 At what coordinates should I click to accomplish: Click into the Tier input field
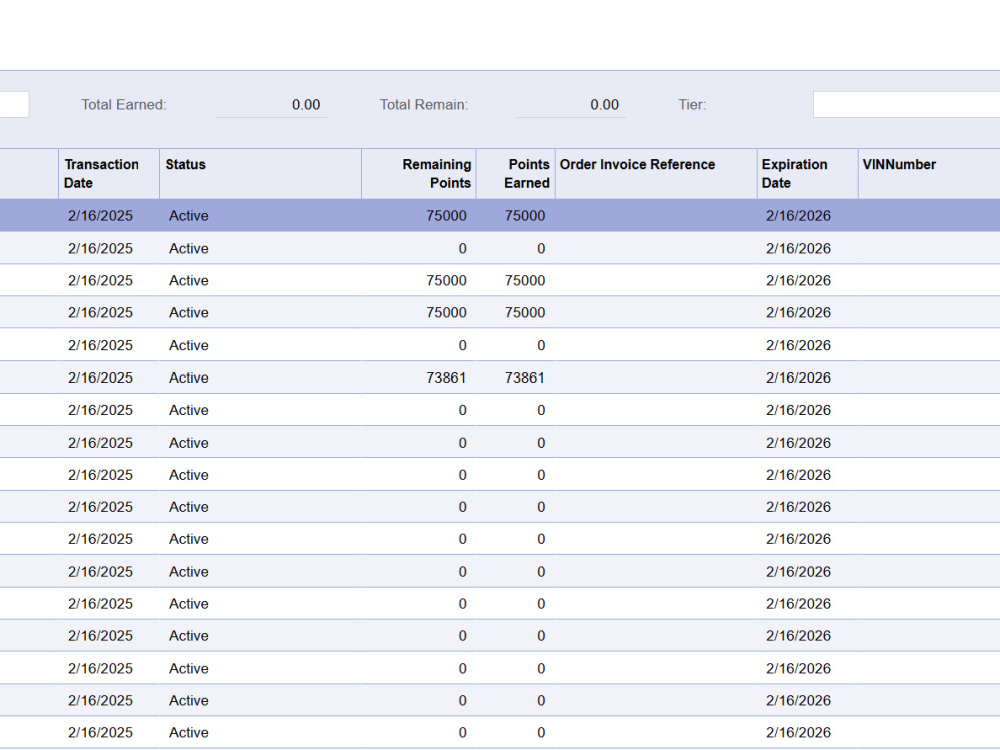906,105
